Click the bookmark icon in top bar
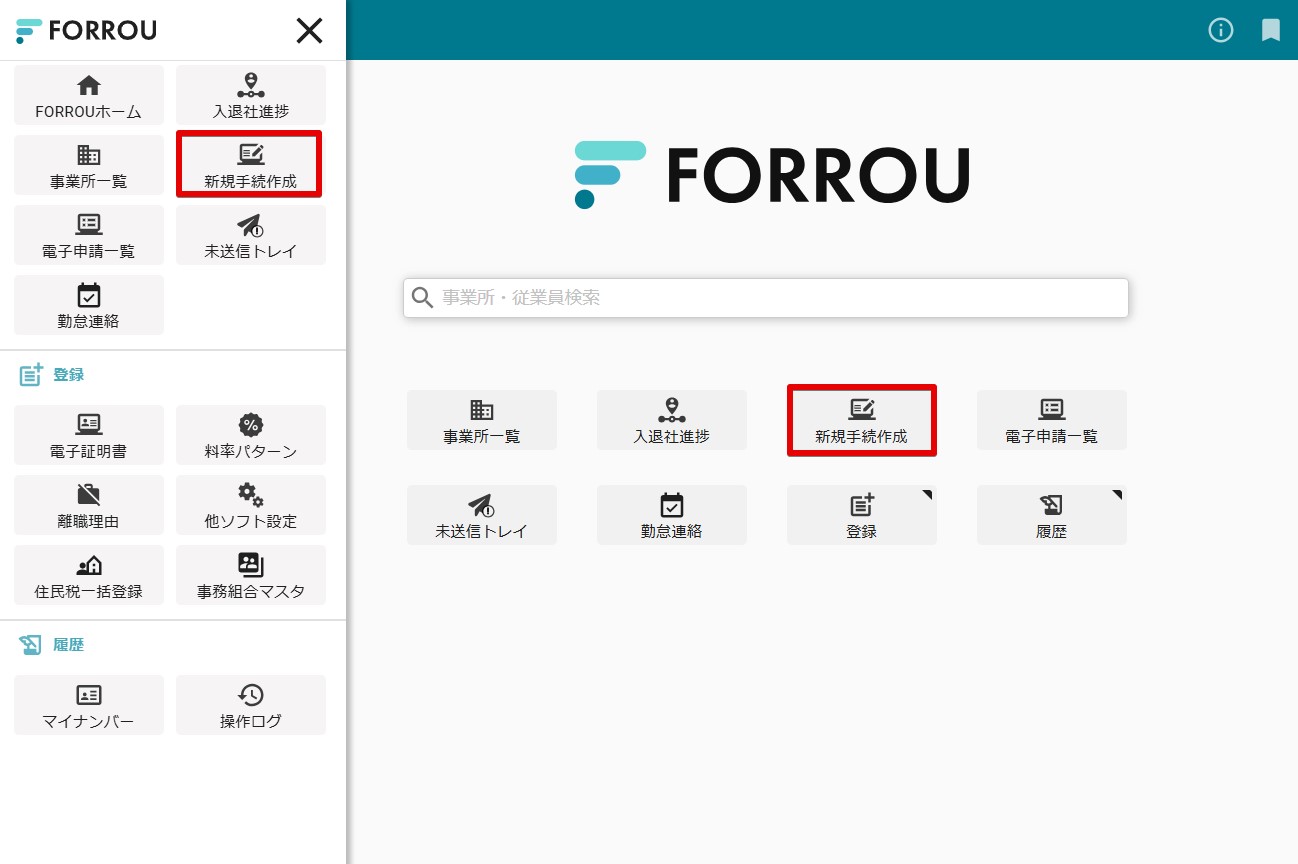Viewport: 1298px width, 864px height. 1271,30
